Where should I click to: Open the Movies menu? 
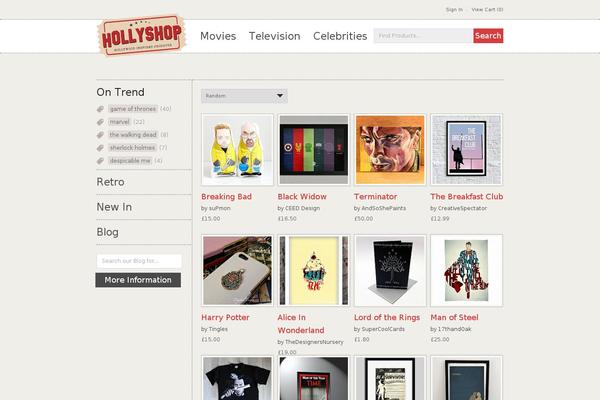(x=218, y=36)
